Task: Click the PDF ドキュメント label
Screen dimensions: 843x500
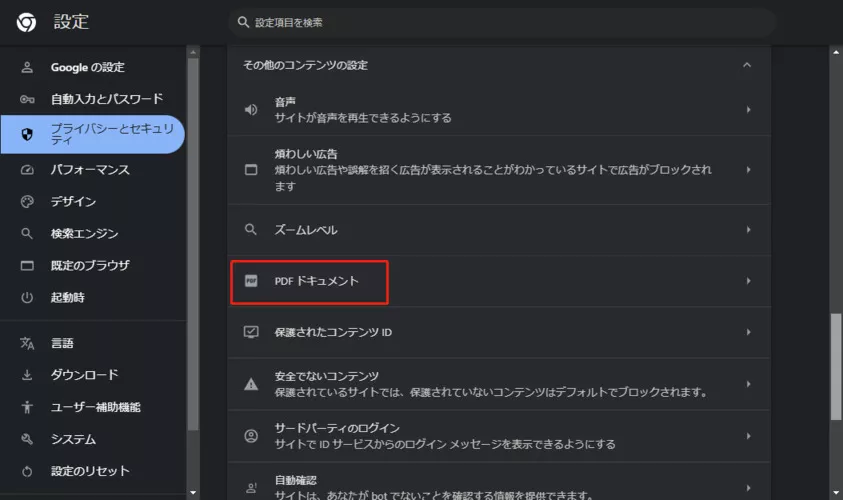Action: click(x=316, y=281)
